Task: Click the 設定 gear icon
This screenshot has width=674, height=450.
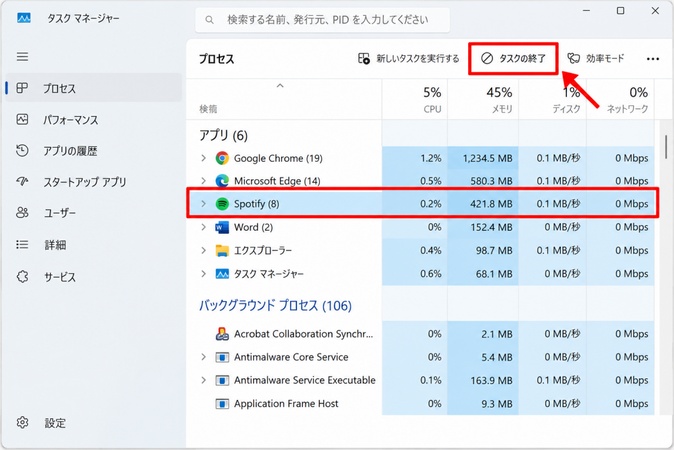Action: click(22, 422)
